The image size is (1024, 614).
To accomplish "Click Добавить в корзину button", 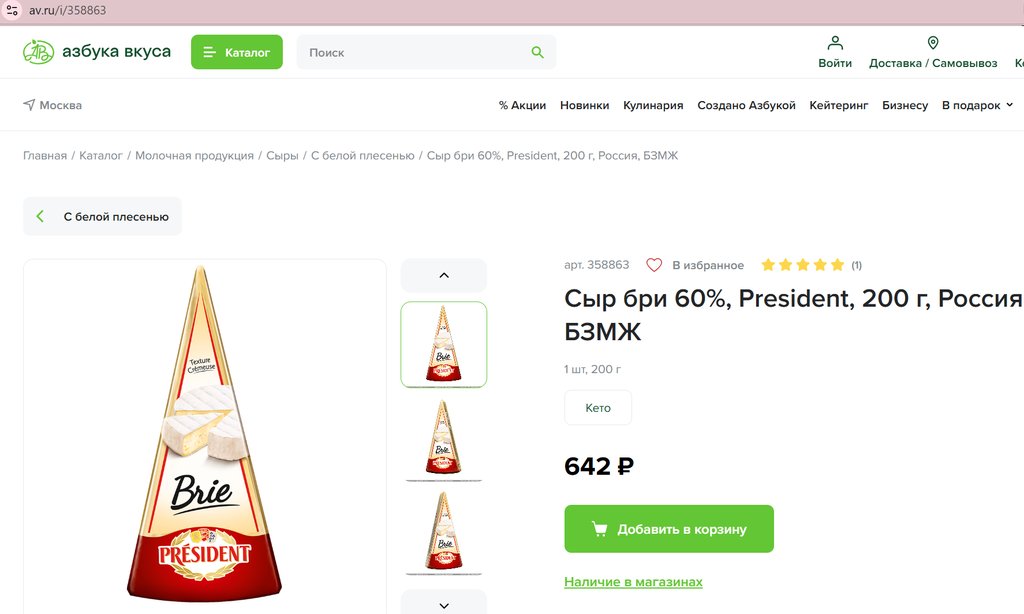I will click(x=669, y=529).
